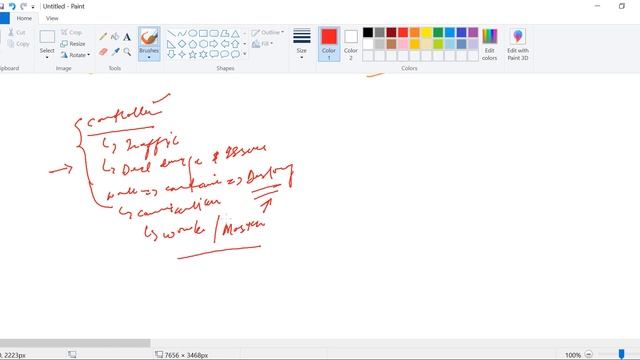
Task: Choose the Cloud callout shape
Action: click(235, 54)
